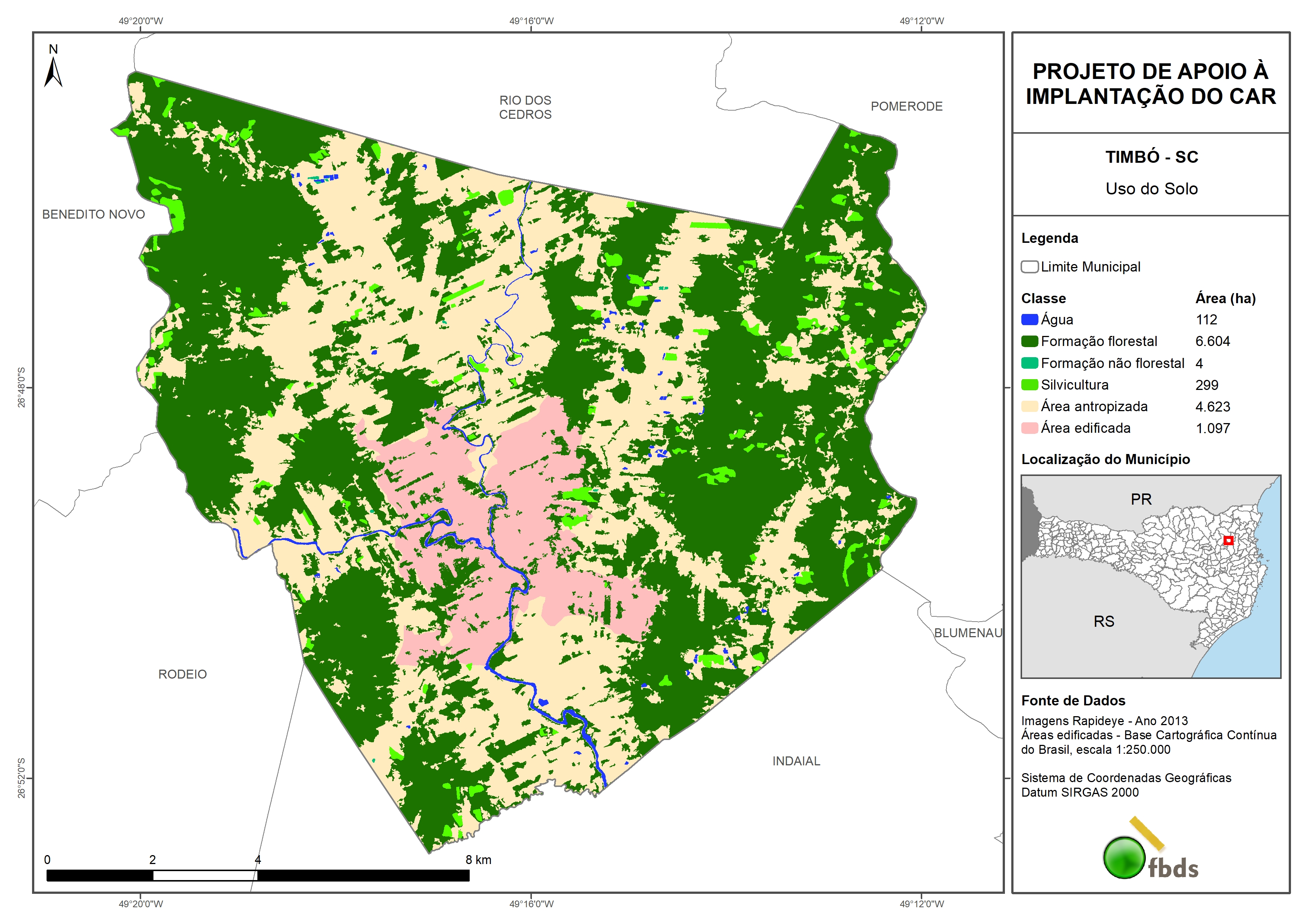The width and height of the screenshot is (1307, 924).
Task: Click the scale bar at 4 km
Action: coord(257,875)
